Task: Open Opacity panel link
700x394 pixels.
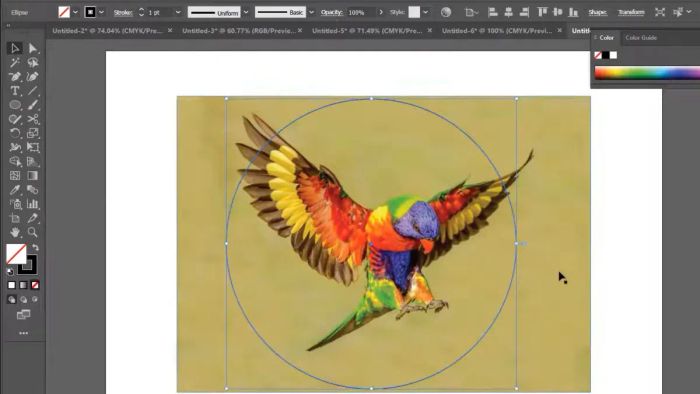Action: tap(332, 12)
